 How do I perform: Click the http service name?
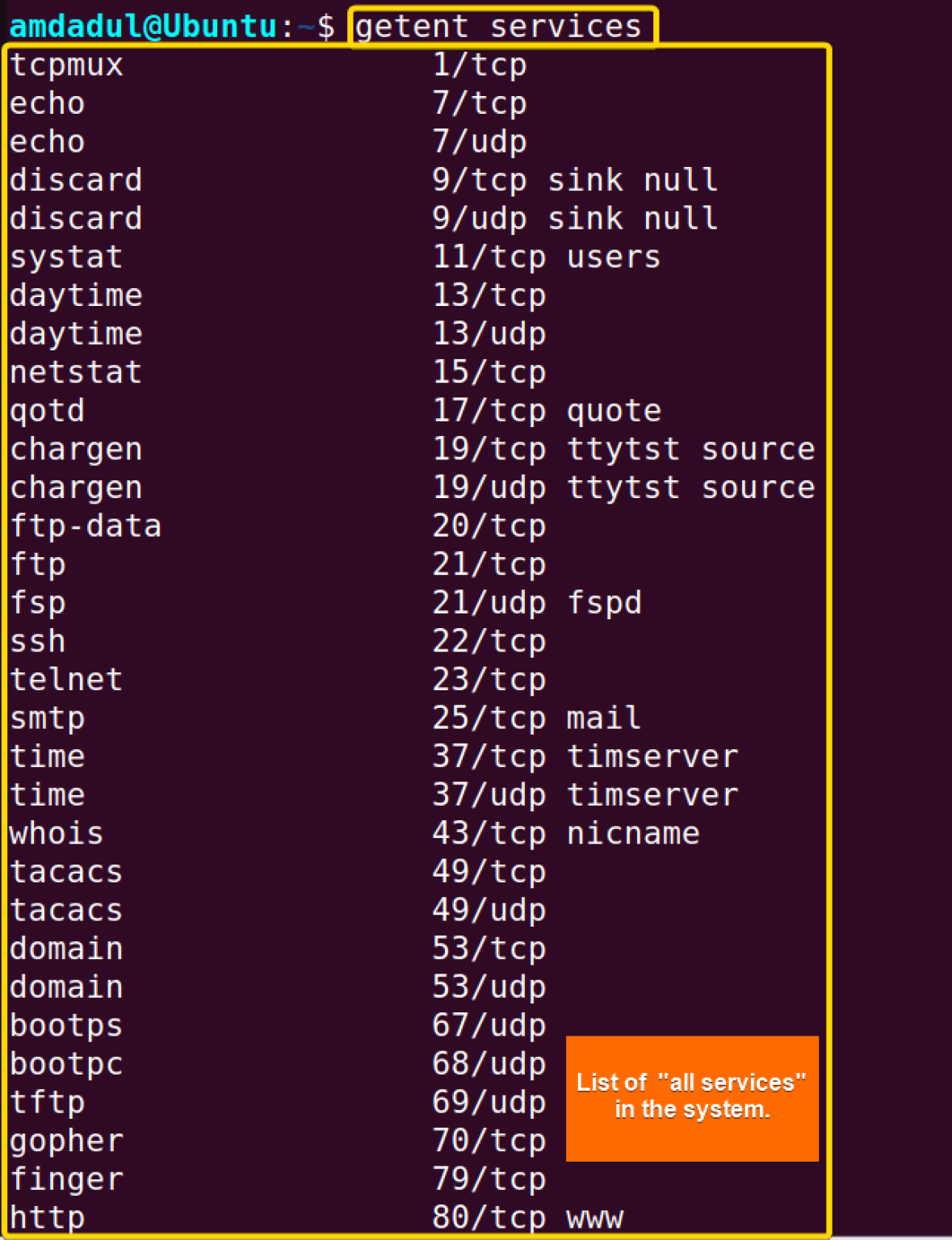pos(47,1217)
